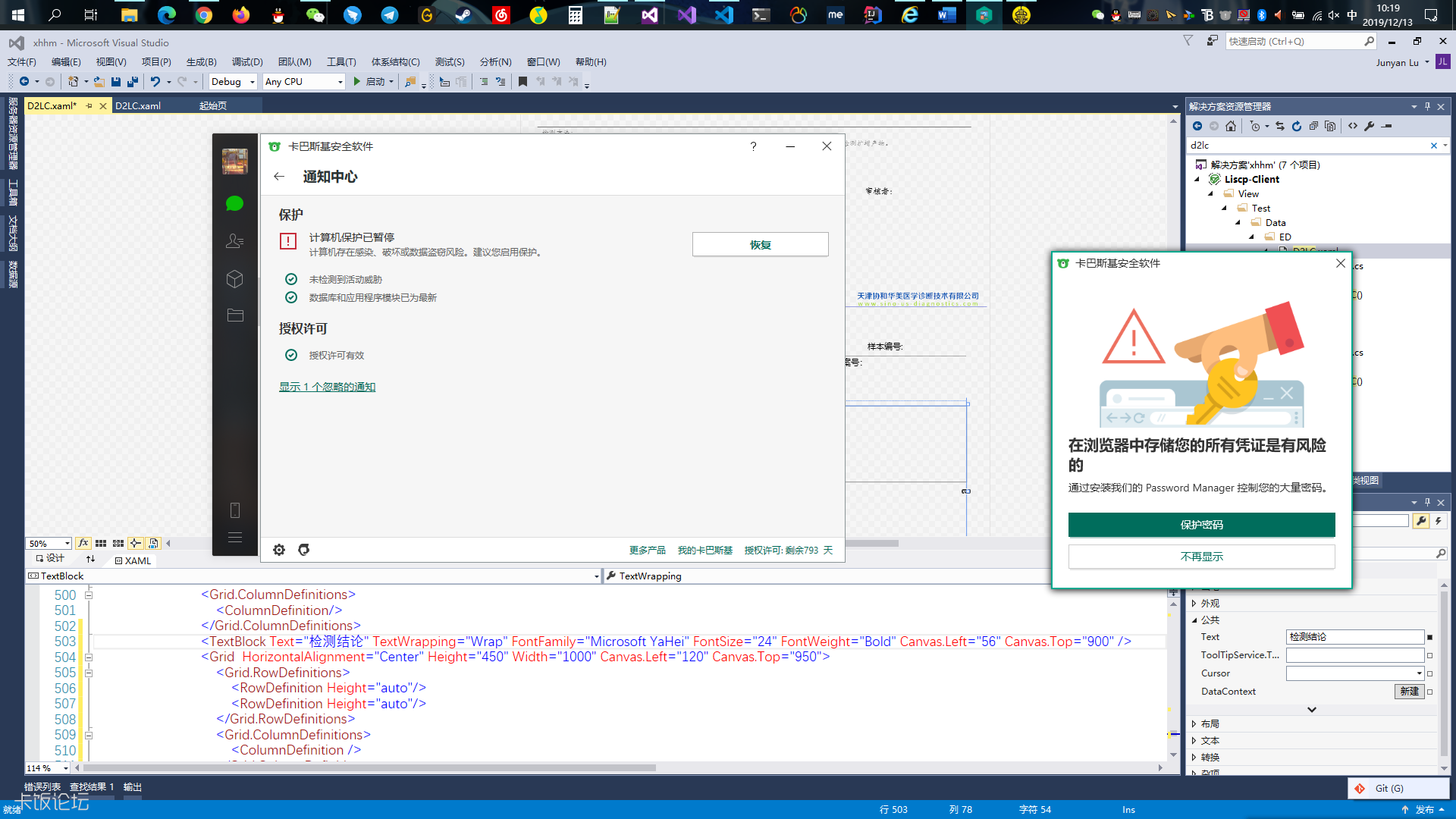This screenshot has height=819, width=1456.
Task: Swap the design and XAML panes
Action: pyautogui.click(x=91, y=560)
